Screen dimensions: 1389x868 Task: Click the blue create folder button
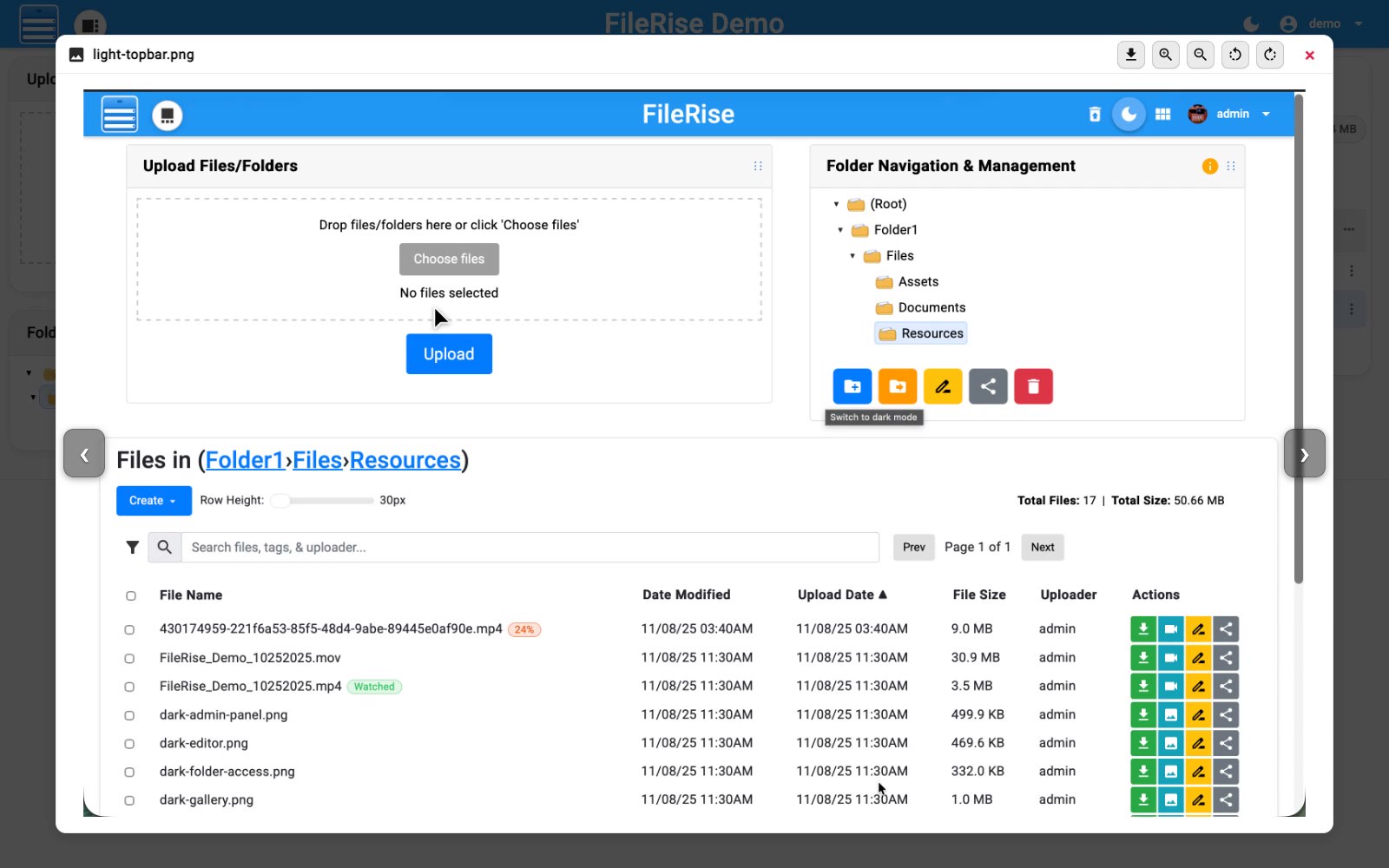(x=852, y=386)
